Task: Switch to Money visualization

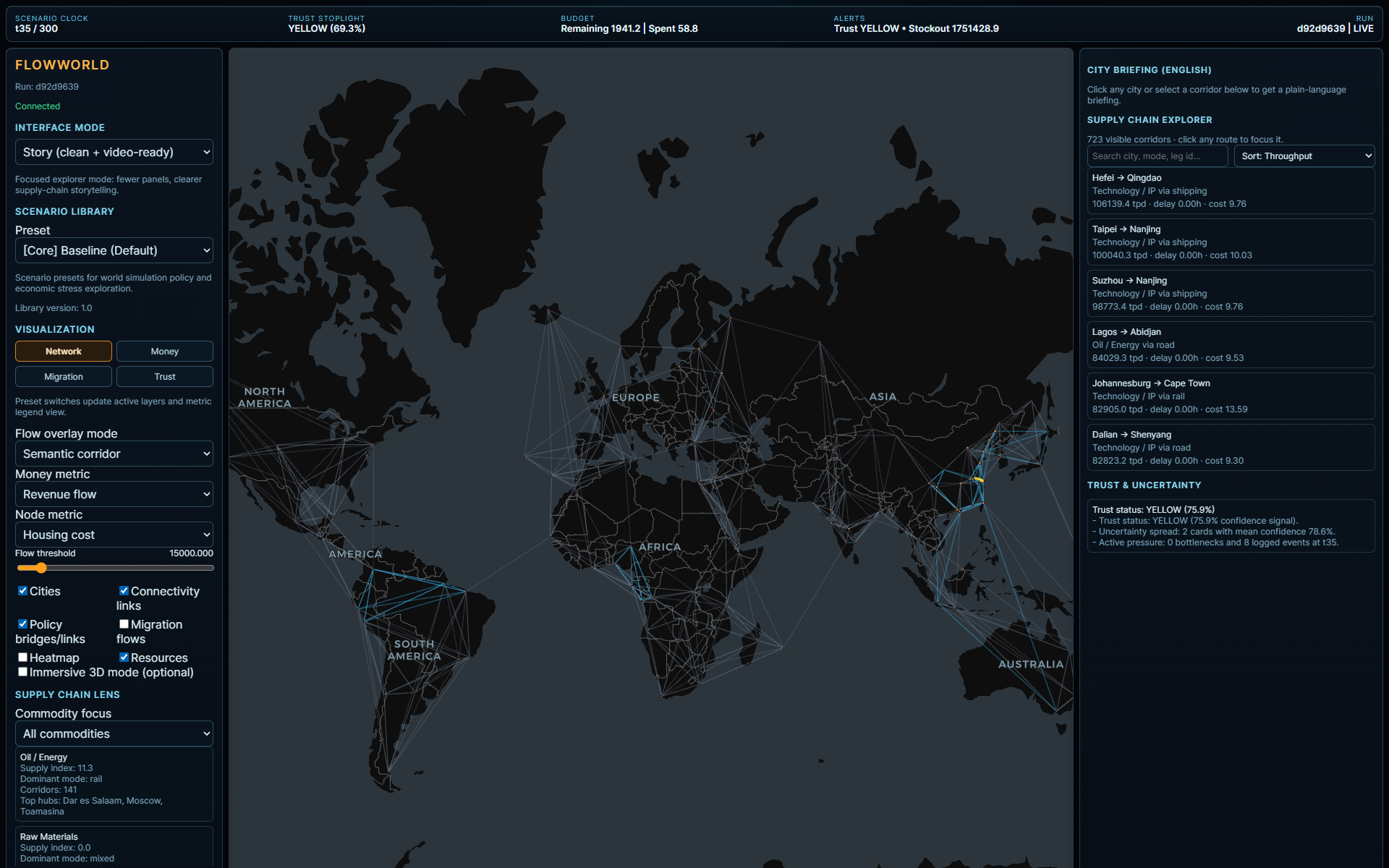Action: coord(165,352)
